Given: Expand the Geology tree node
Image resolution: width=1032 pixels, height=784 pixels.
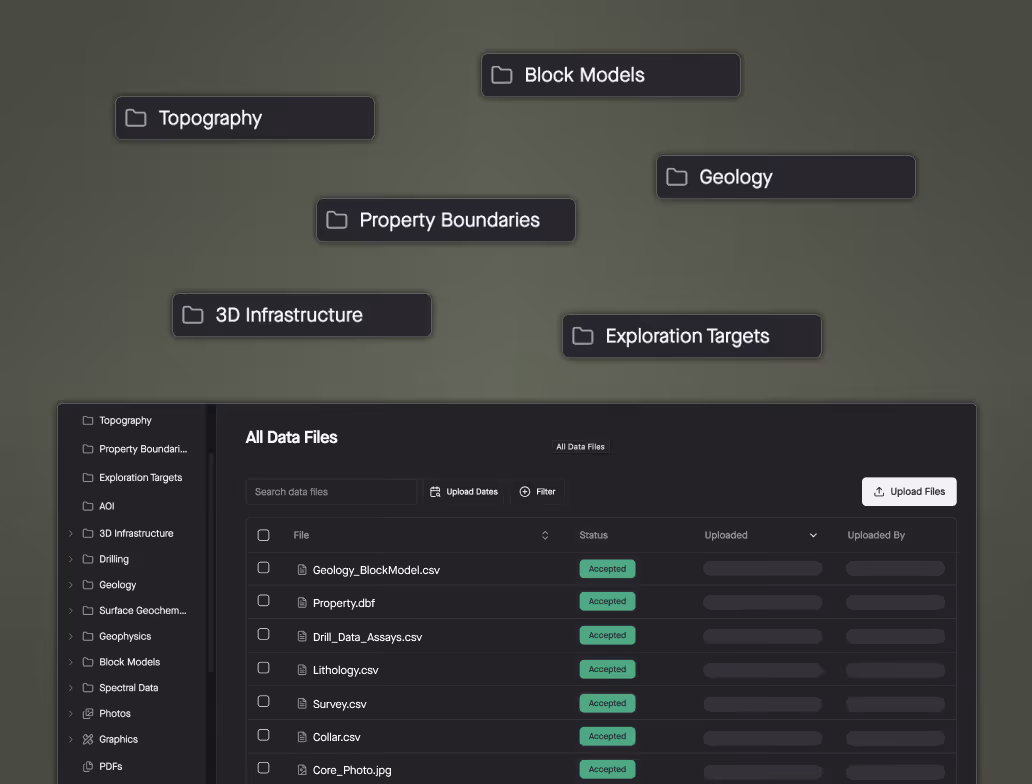Looking at the screenshot, I should pos(70,585).
